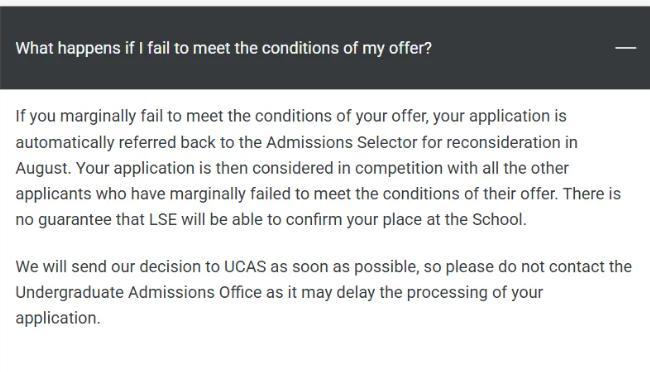Image resolution: width=650 pixels, height=372 pixels.
Task: Click the word "application." ending the last paragraph
Action: [58, 319]
